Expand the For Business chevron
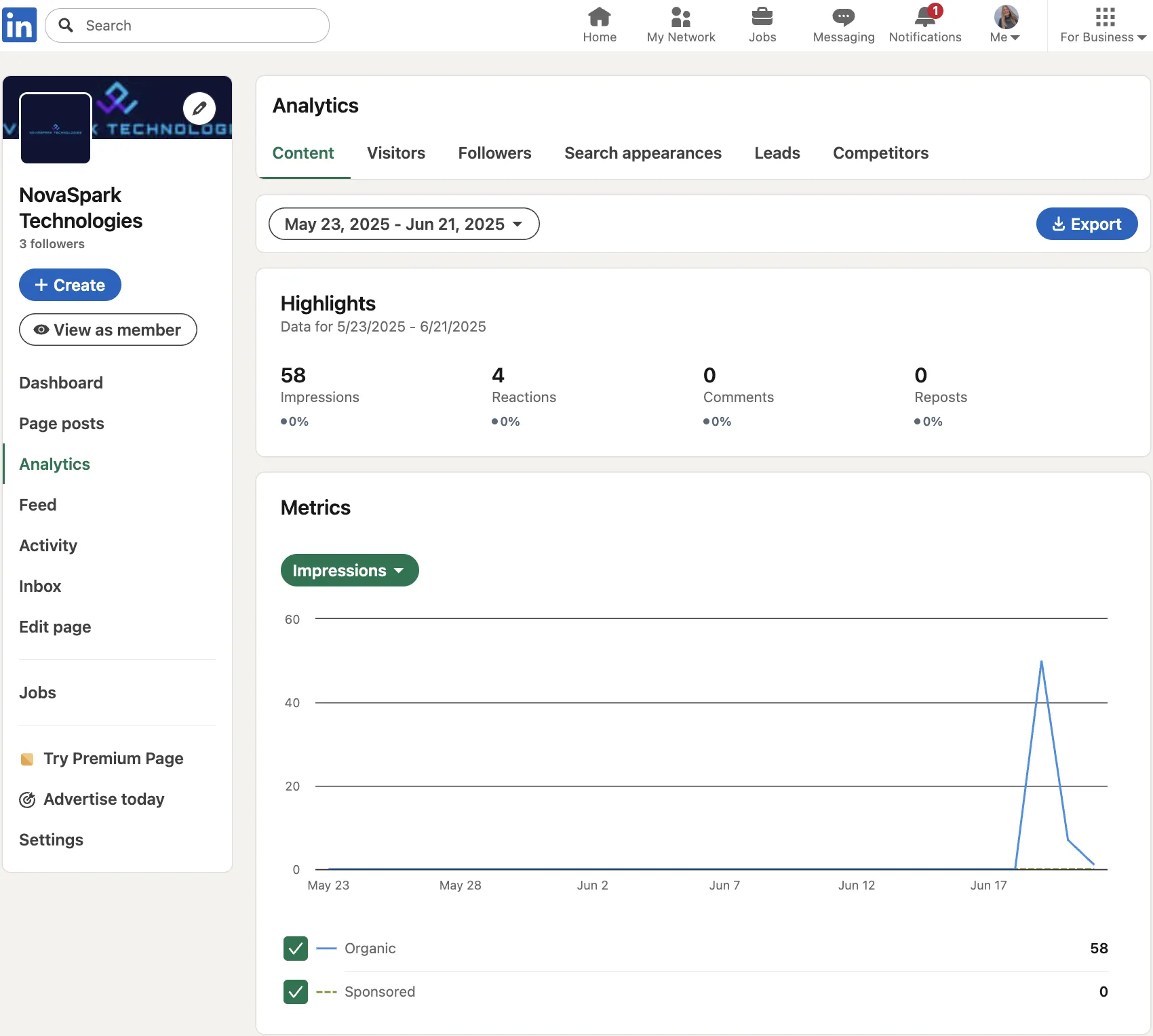The image size is (1153, 1036). 1142,39
